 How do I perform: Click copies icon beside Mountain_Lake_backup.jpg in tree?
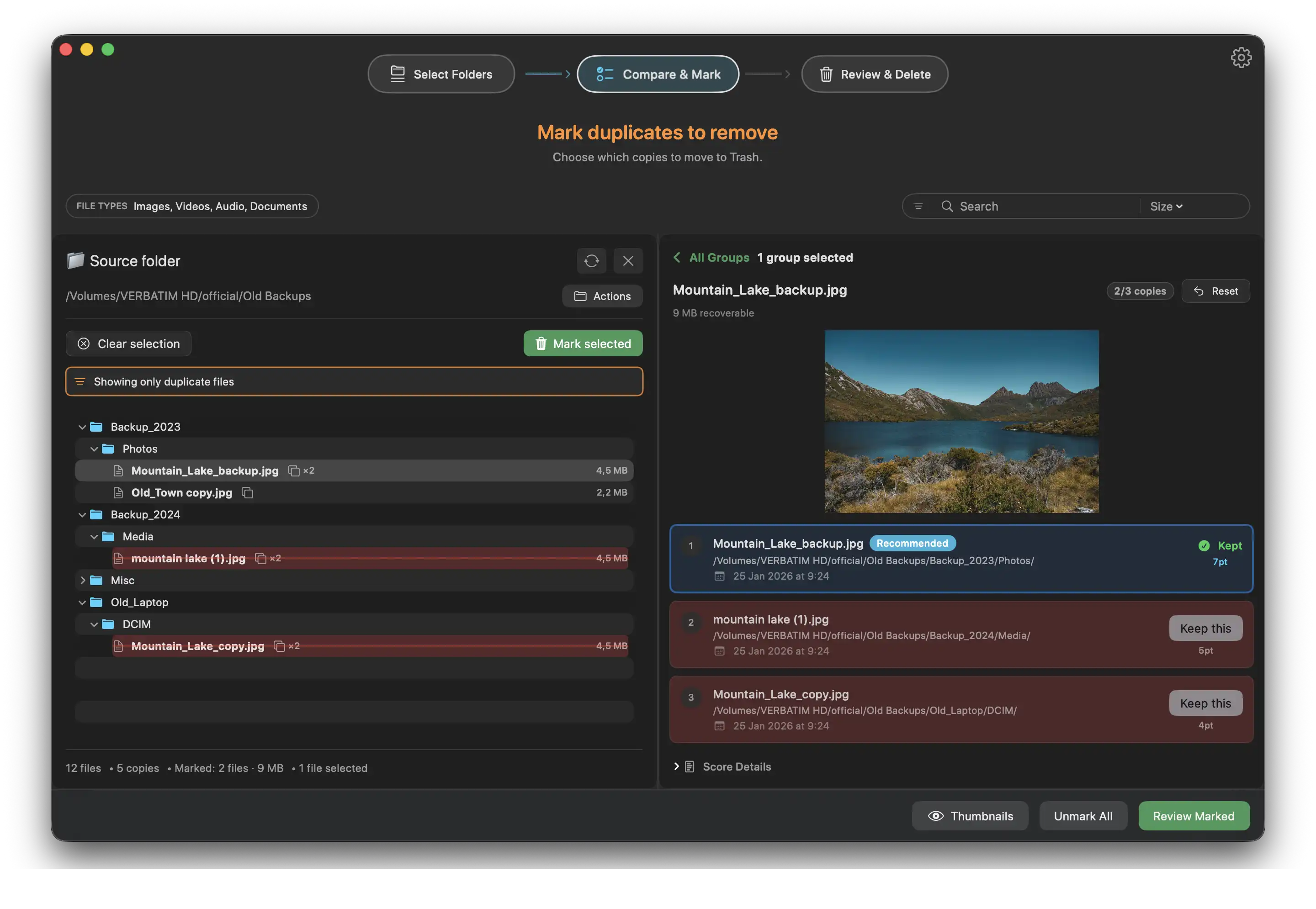pyautogui.click(x=294, y=471)
